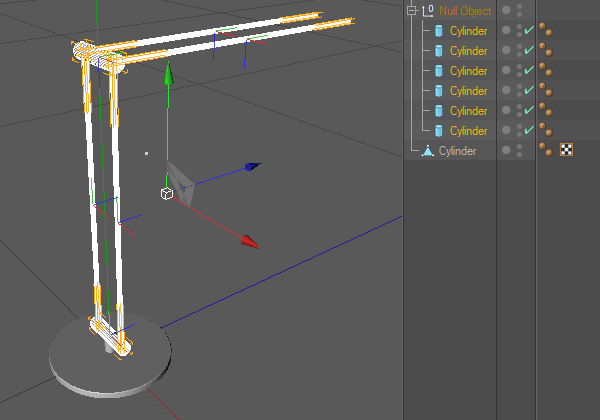Screen dimensions: 600x420
Task: Click polygon Cylinder's Phong tag
Action: click(546, 150)
